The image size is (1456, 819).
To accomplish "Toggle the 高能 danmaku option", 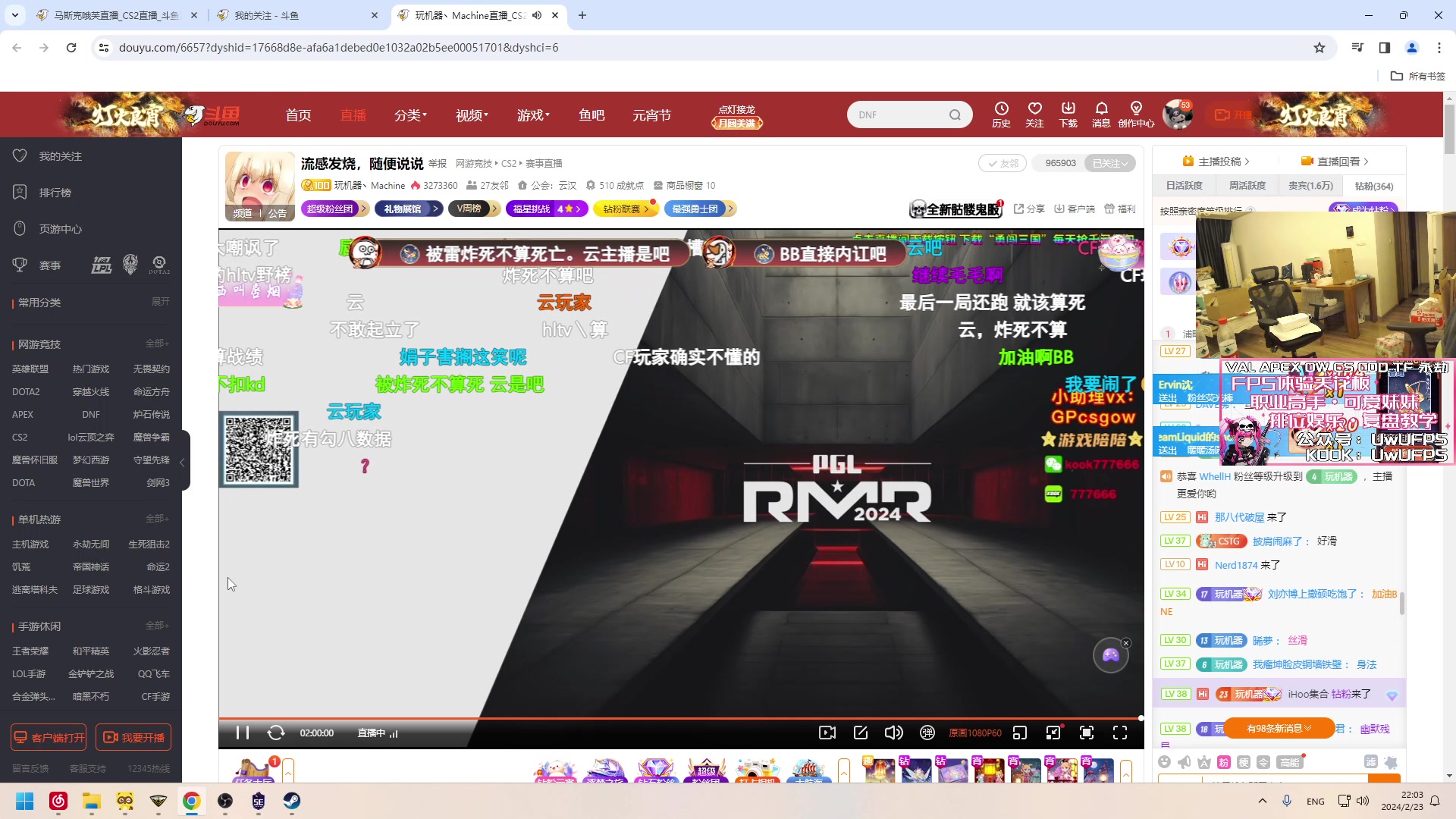I will [x=1289, y=762].
